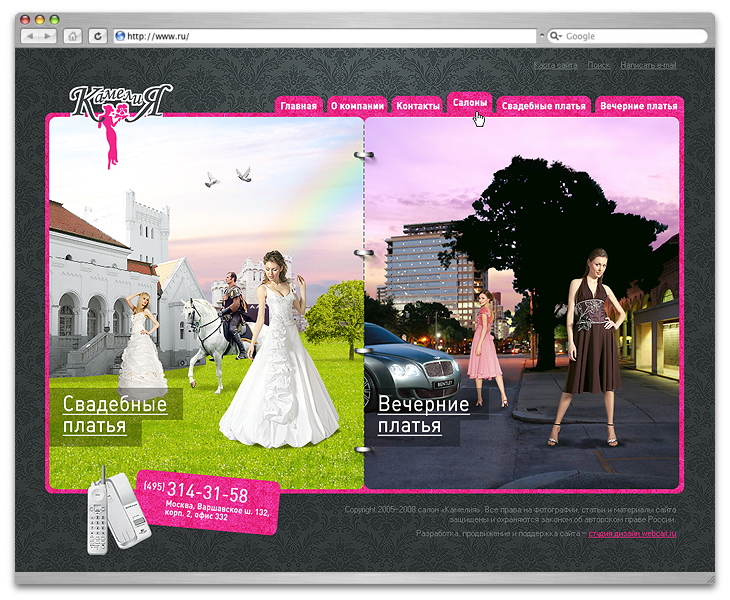Click the browser address bar URL field
Image resolution: width=730 pixels, height=600 pixels.
(330, 36)
